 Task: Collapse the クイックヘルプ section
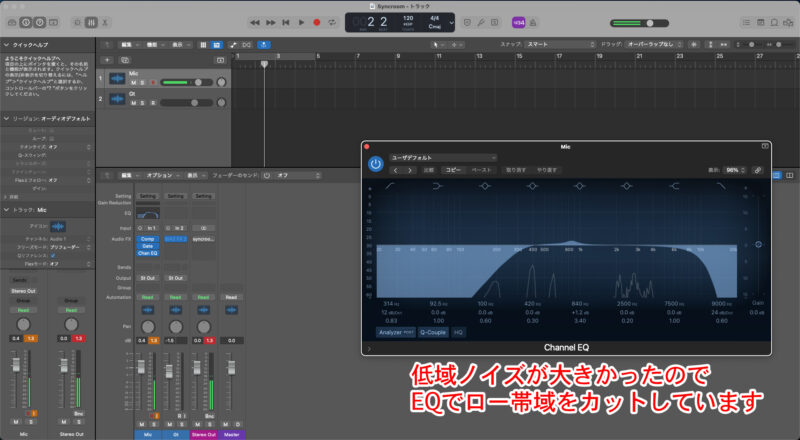click(x=6, y=45)
